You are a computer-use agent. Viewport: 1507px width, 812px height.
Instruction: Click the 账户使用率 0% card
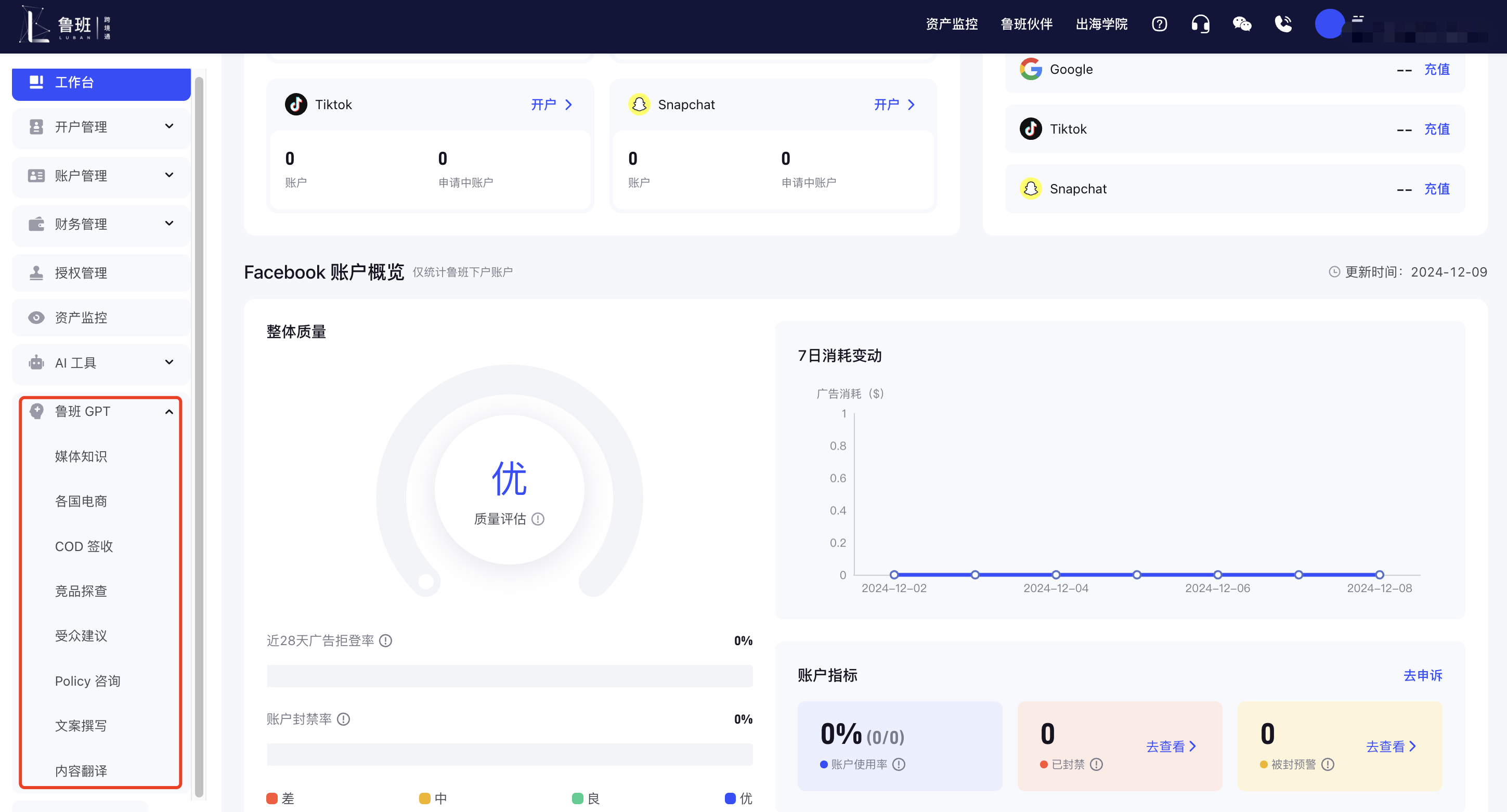(x=900, y=746)
